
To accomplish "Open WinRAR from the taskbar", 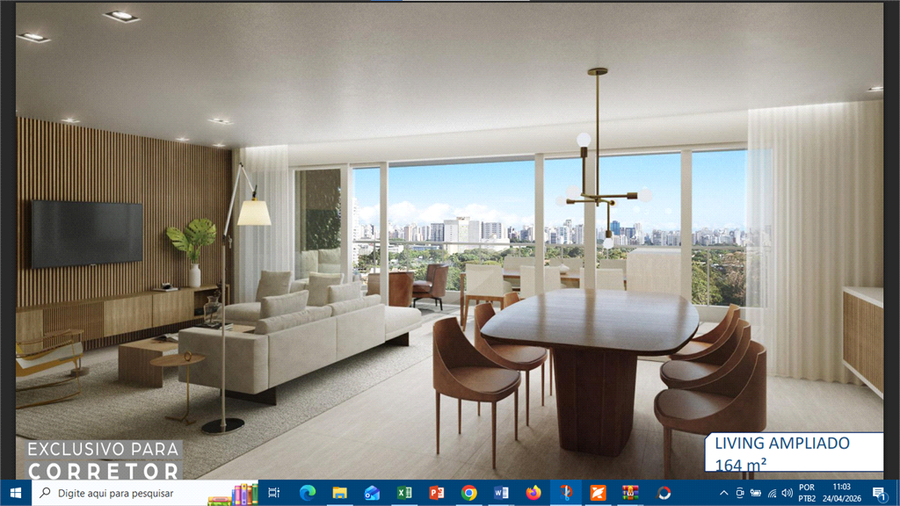I will pyautogui.click(x=630, y=493).
